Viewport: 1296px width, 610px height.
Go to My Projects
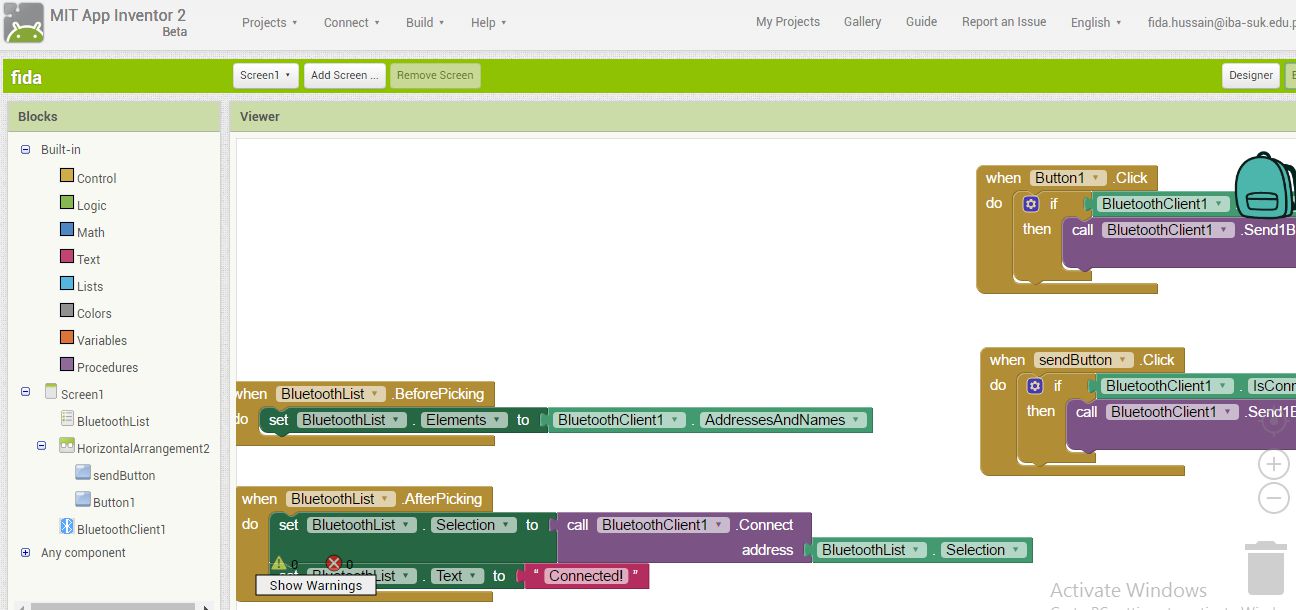[788, 22]
